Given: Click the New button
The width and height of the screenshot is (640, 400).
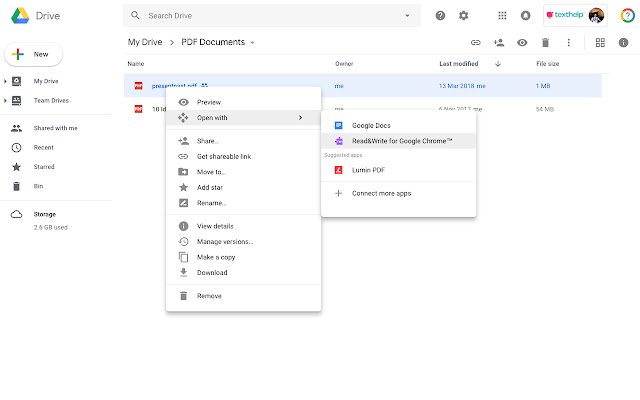Looking at the screenshot, I should point(33,54).
